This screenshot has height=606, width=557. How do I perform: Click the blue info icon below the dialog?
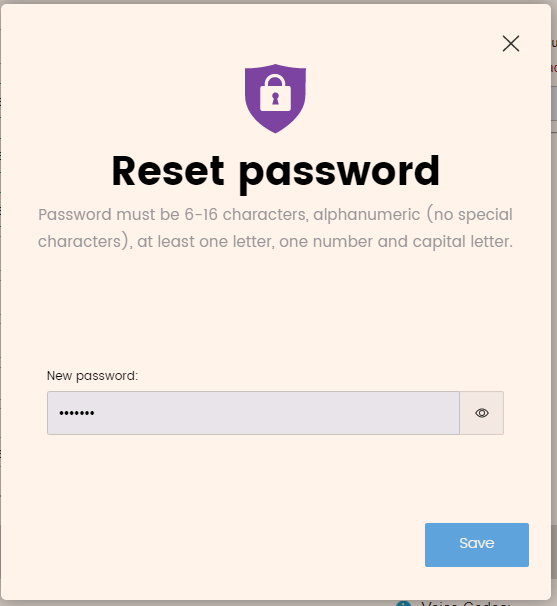point(404,604)
